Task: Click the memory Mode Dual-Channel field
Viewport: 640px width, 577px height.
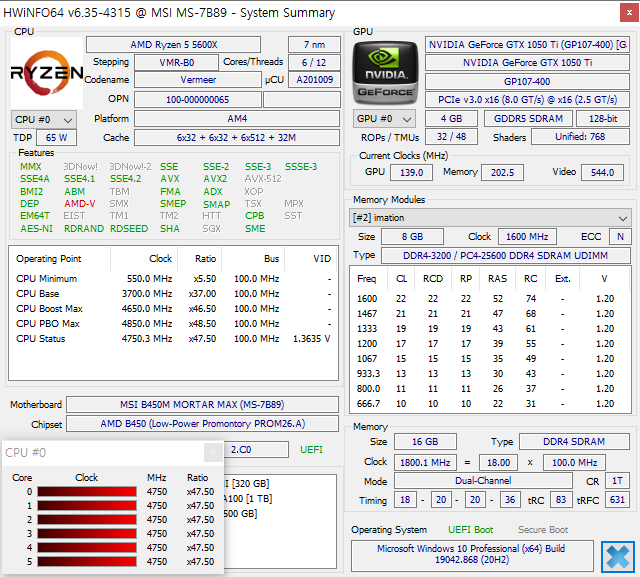Action: 483,481
